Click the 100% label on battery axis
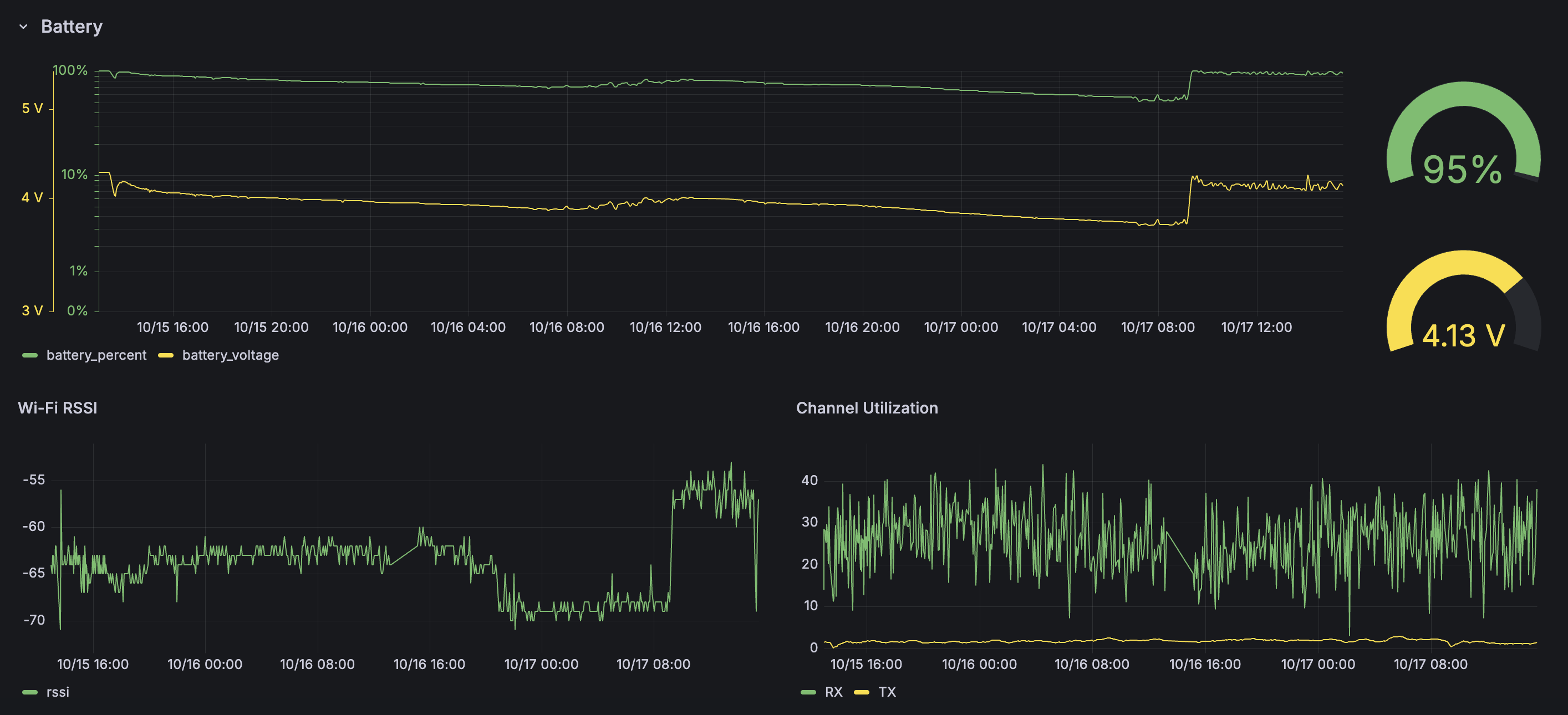The width and height of the screenshot is (1568, 715). click(x=70, y=70)
